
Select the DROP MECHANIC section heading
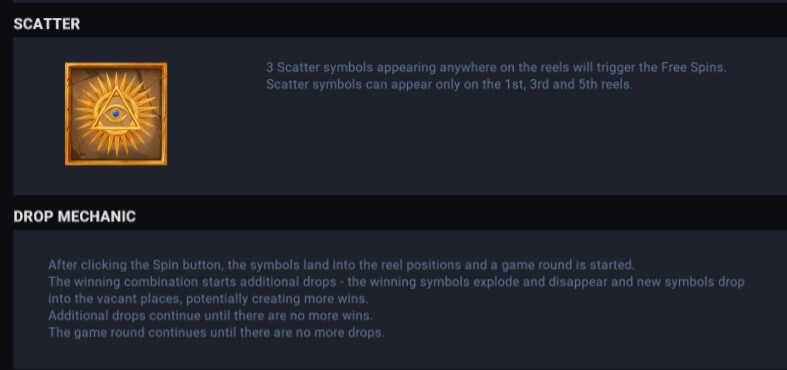click(74, 216)
